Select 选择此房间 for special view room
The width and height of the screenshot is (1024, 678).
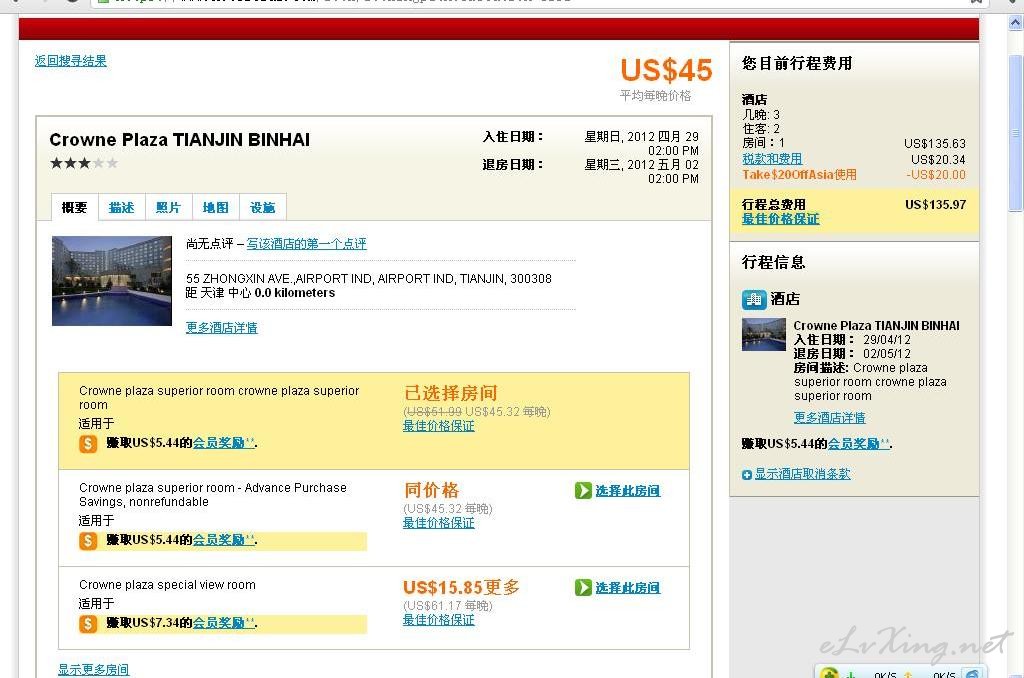tap(628, 588)
